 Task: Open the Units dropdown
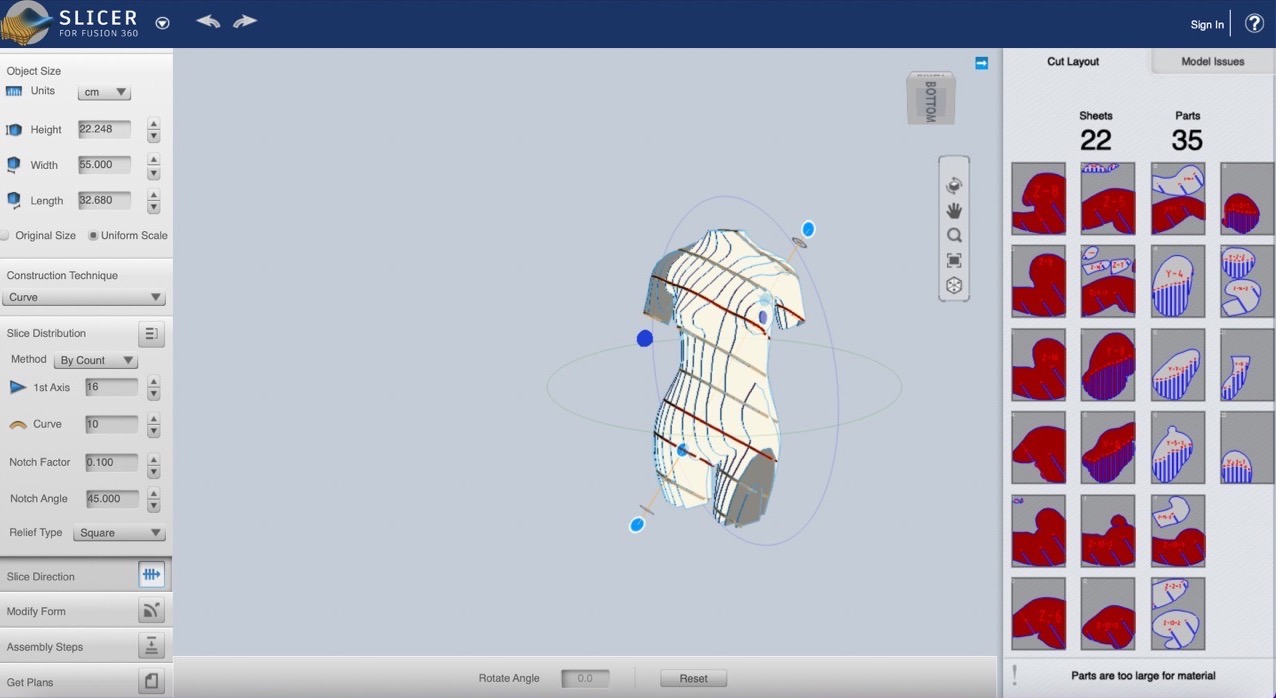104,92
